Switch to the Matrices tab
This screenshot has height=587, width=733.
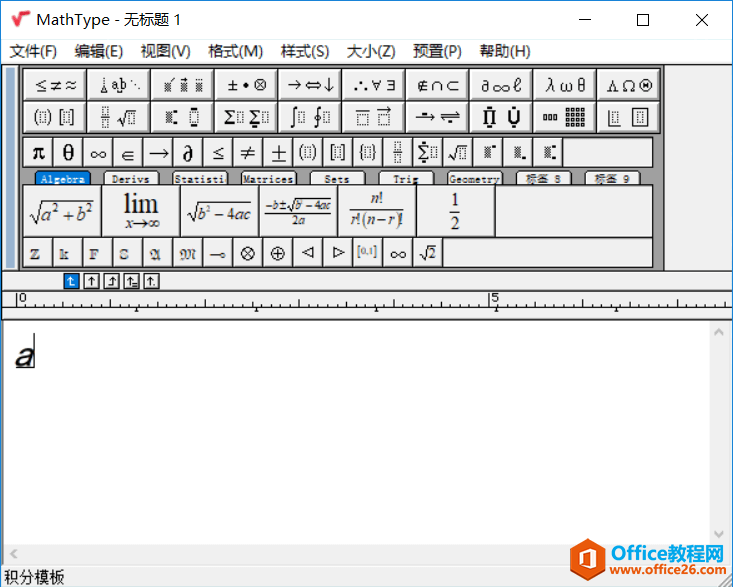pyautogui.click(x=268, y=179)
